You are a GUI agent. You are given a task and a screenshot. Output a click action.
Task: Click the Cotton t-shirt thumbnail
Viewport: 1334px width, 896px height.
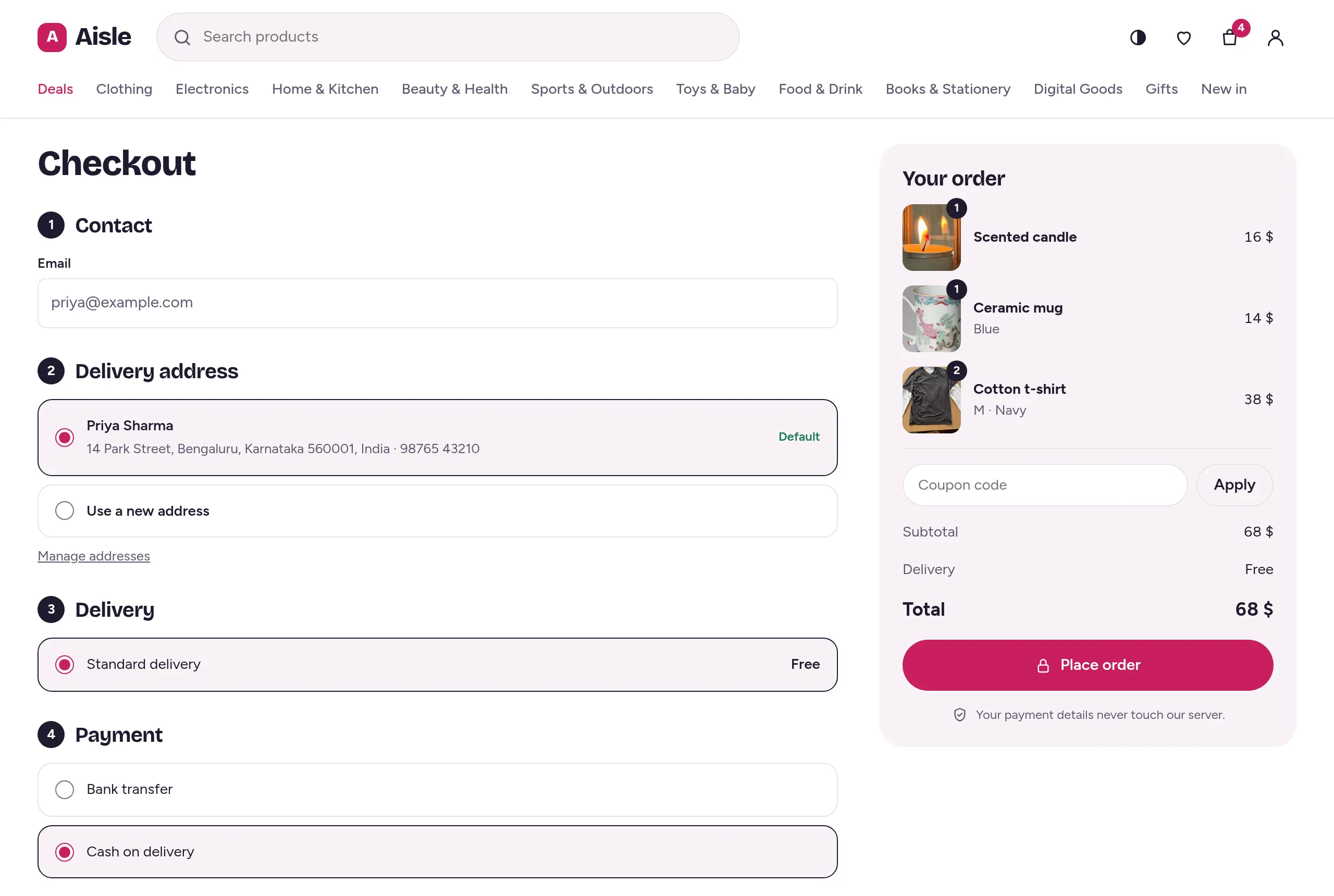[931, 400]
